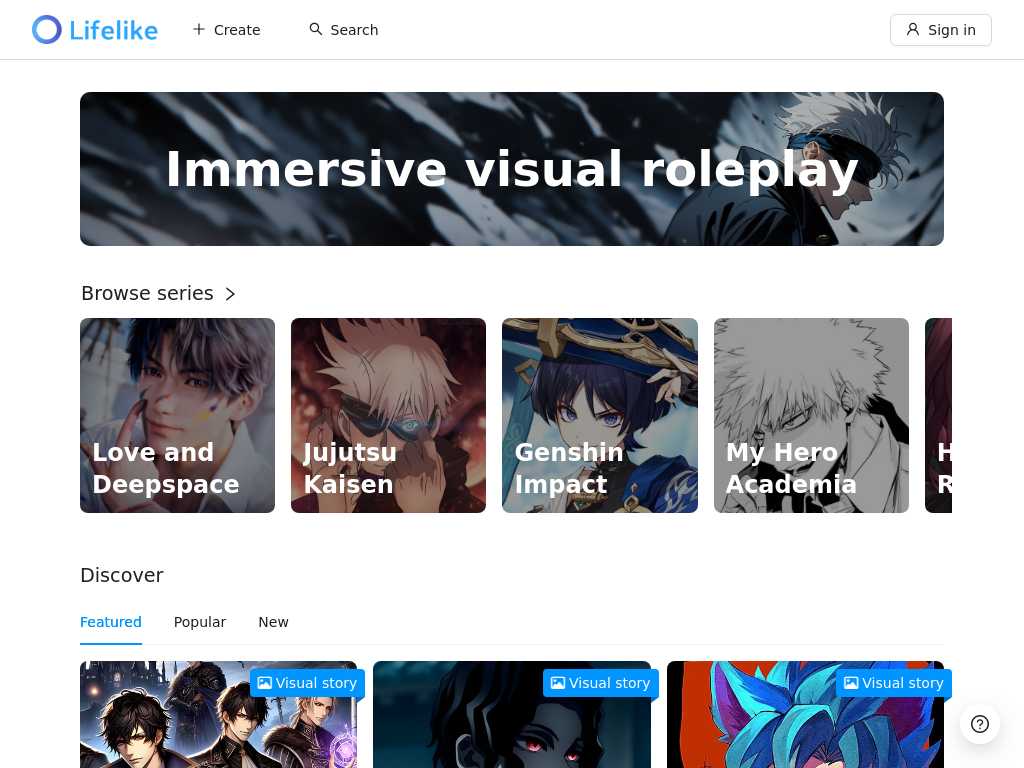Viewport: 1024px width, 768px height.
Task: Open the Search option in header
Action: point(344,30)
